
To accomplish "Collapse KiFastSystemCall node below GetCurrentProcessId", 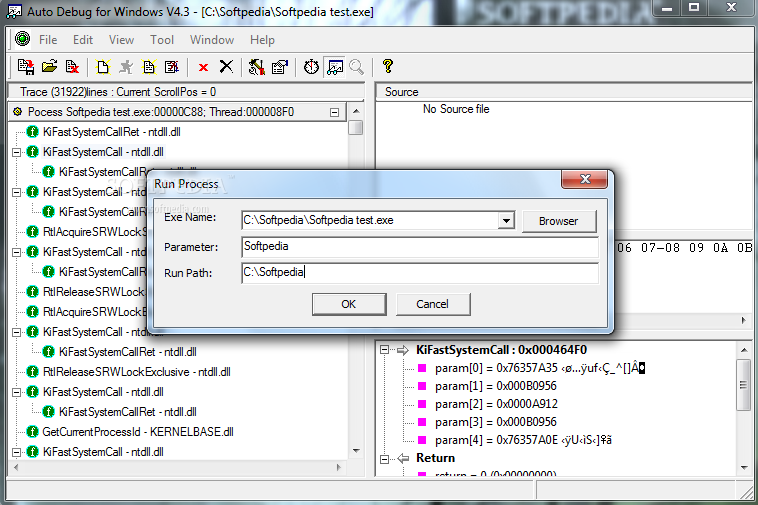I will pyautogui.click(x=16, y=452).
